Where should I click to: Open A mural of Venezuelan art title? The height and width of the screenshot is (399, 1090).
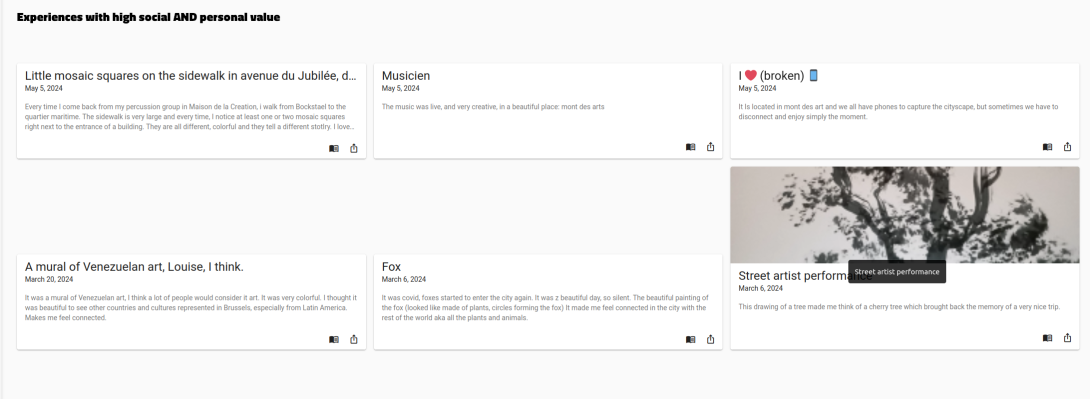pyautogui.click(x=134, y=267)
